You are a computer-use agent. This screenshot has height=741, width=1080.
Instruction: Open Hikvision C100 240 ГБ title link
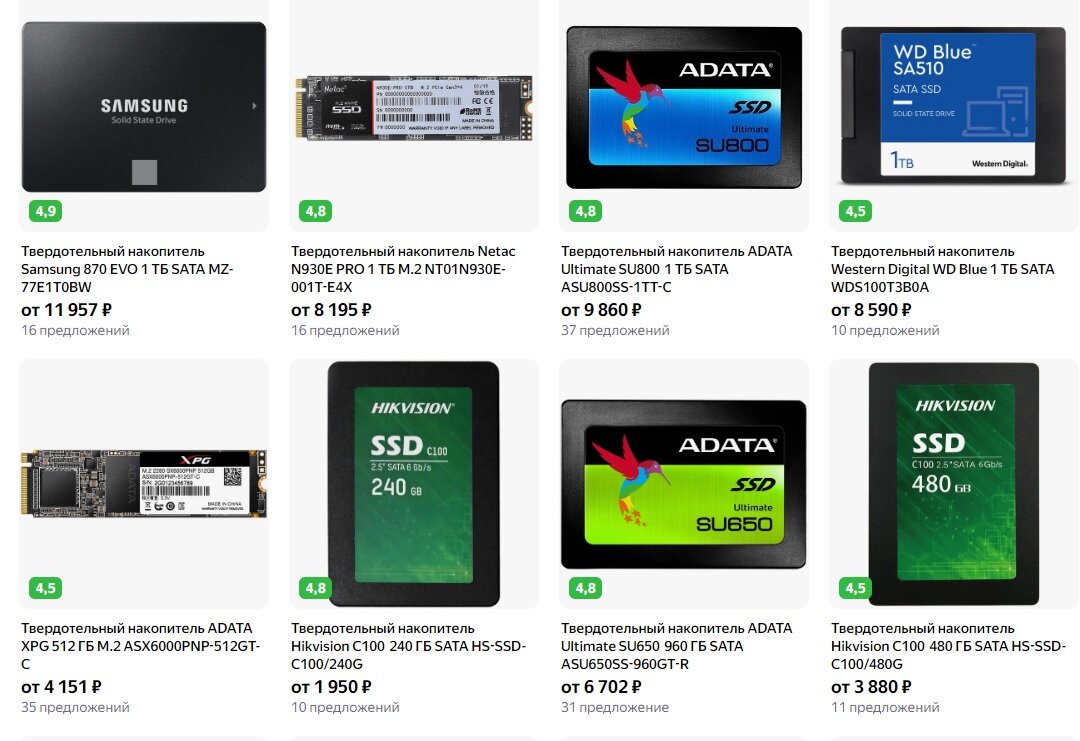pos(408,646)
